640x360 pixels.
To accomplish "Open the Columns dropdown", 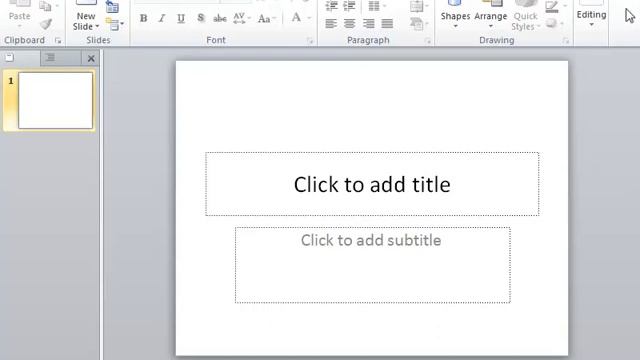I will [x=376, y=6].
